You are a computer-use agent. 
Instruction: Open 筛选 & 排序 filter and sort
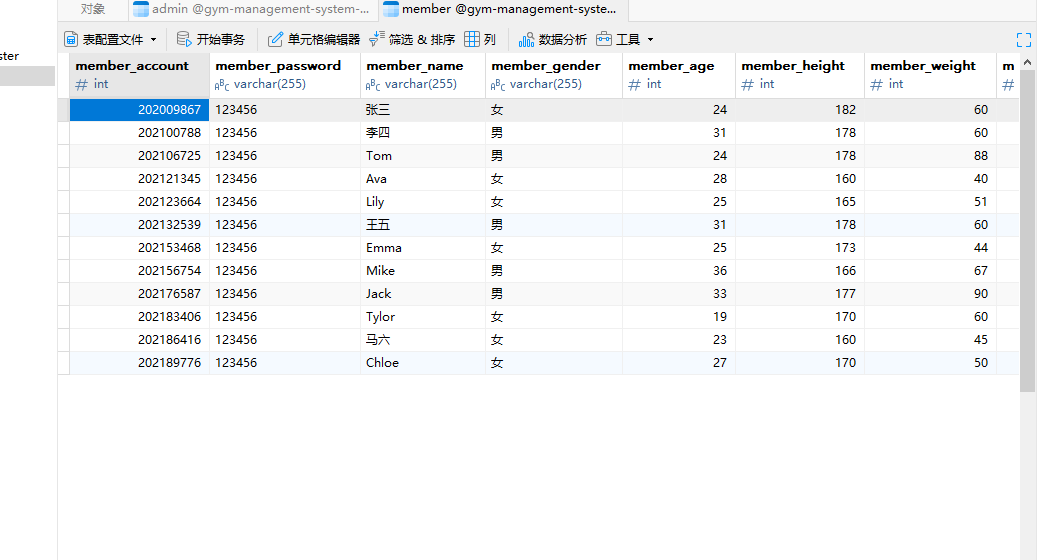(x=412, y=39)
